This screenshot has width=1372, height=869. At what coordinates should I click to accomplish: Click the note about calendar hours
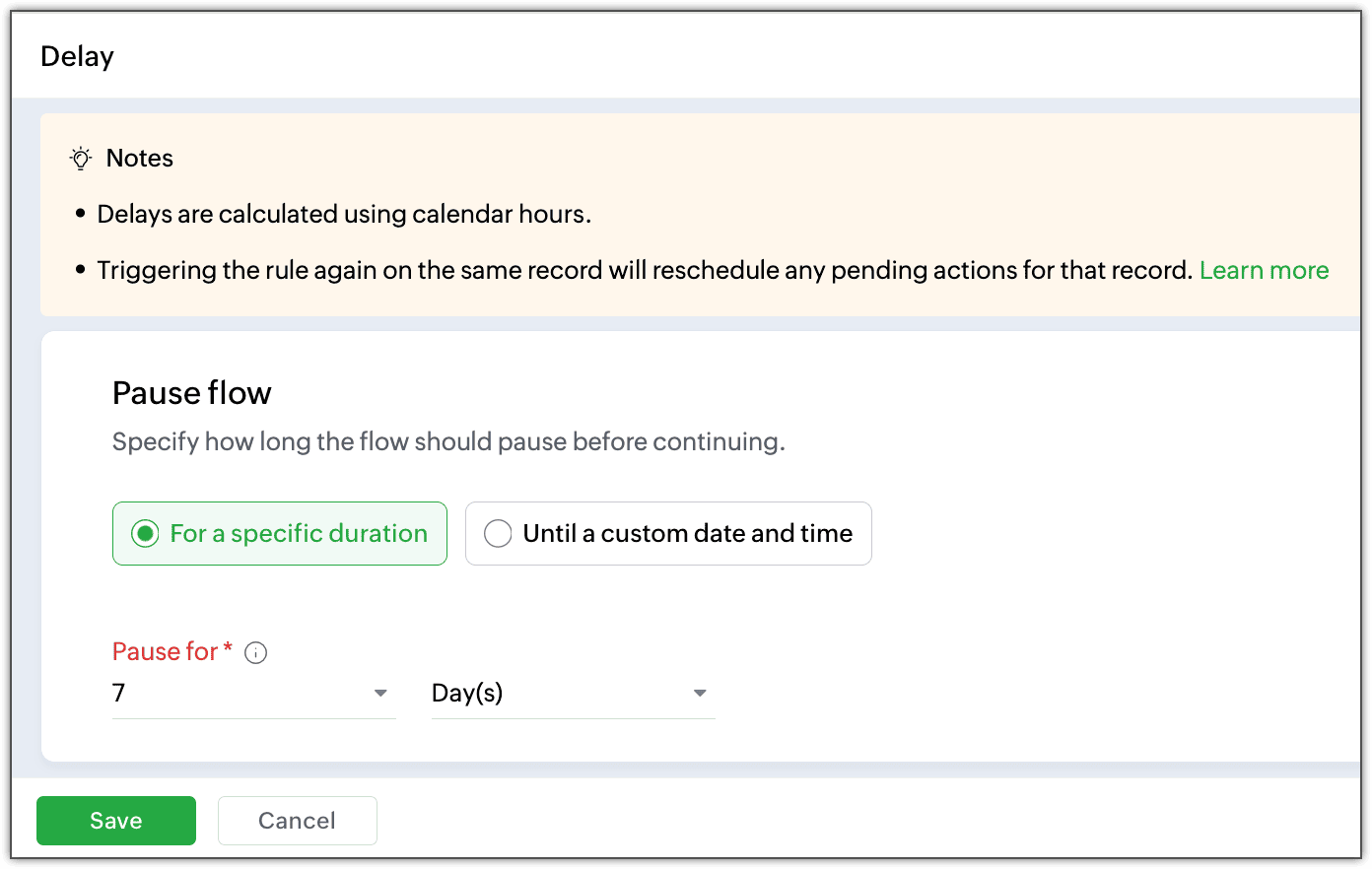[x=344, y=214]
